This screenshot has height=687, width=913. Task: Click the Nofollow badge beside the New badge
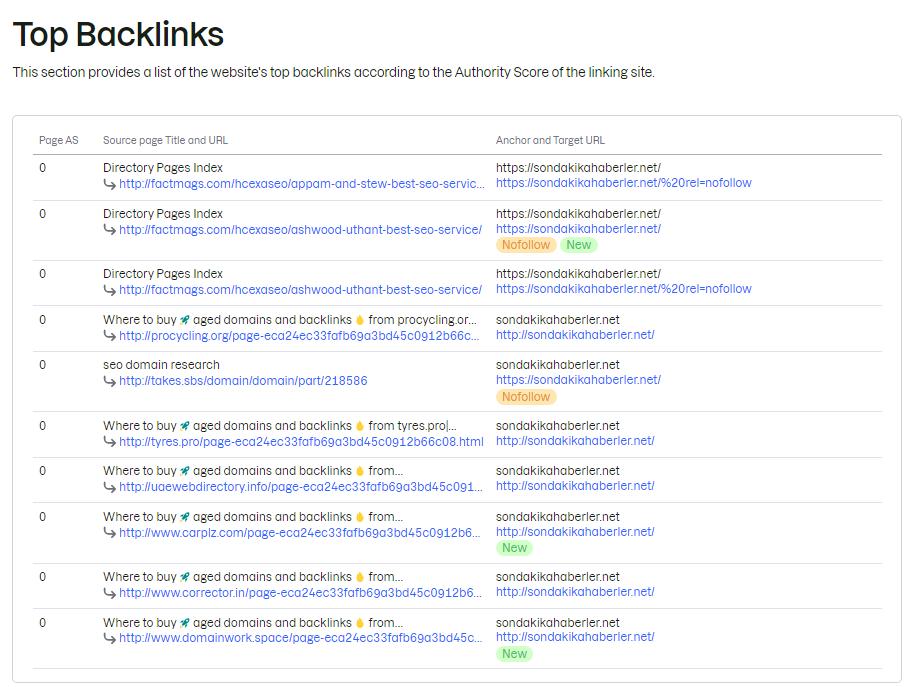tap(526, 245)
